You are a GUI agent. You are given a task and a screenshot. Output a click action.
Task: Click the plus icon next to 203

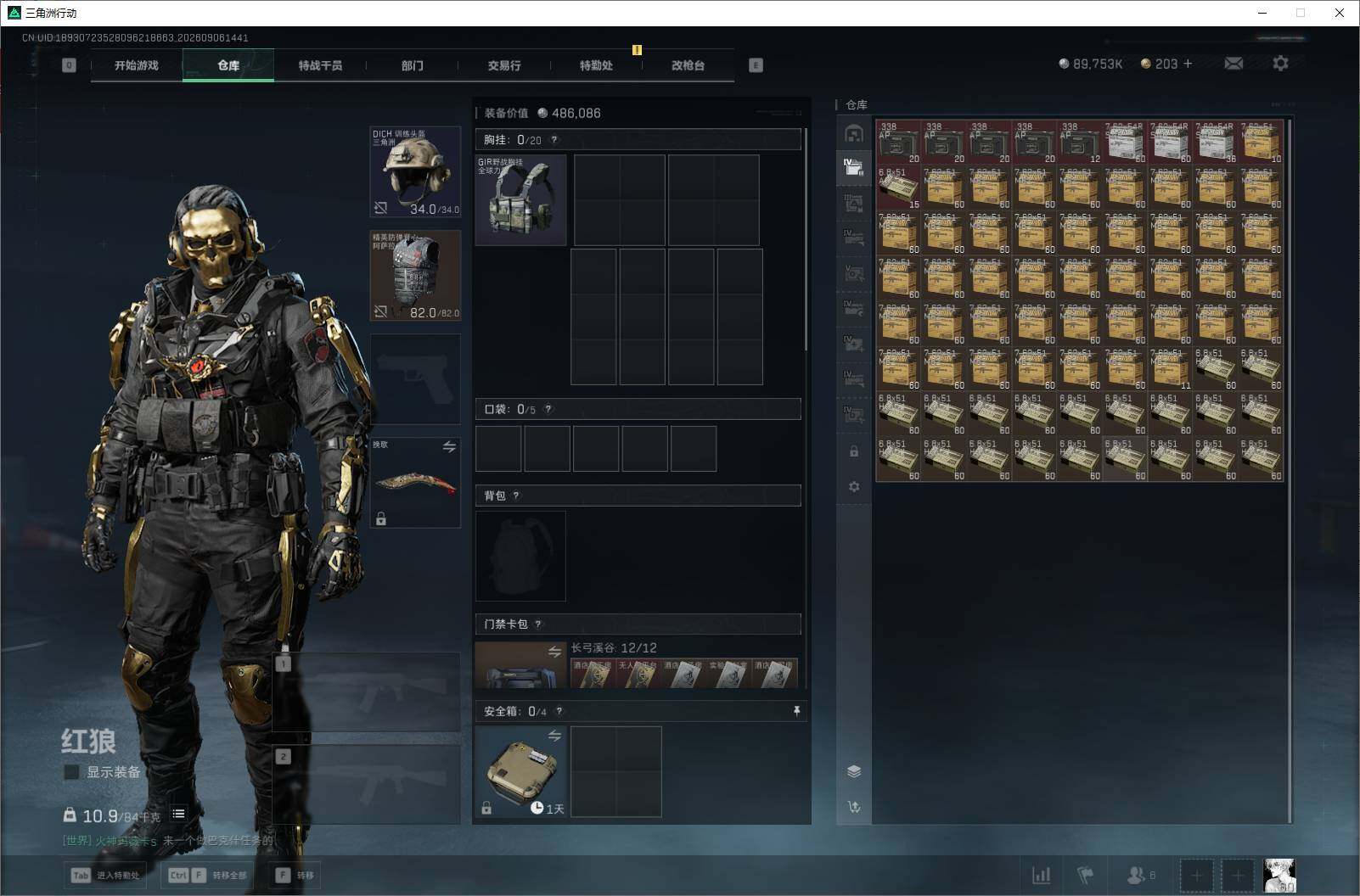1188,64
